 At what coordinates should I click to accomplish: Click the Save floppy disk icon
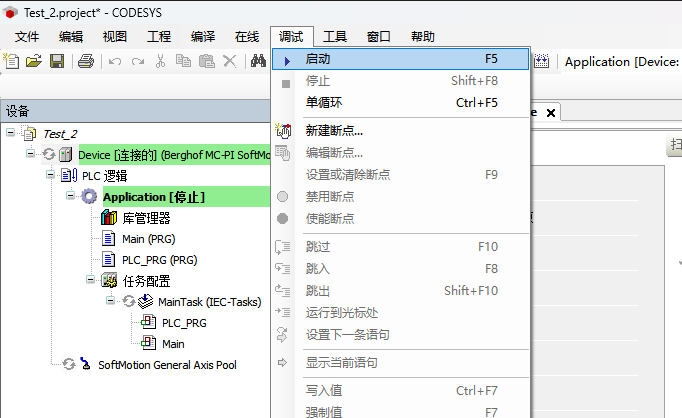point(56,62)
